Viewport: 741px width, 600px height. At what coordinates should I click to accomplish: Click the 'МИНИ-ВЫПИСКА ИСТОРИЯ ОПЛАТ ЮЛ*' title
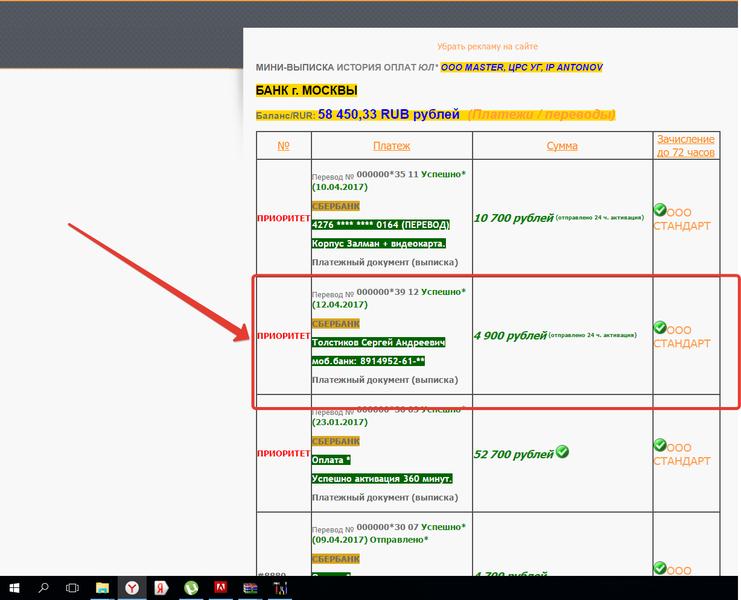pos(347,68)
